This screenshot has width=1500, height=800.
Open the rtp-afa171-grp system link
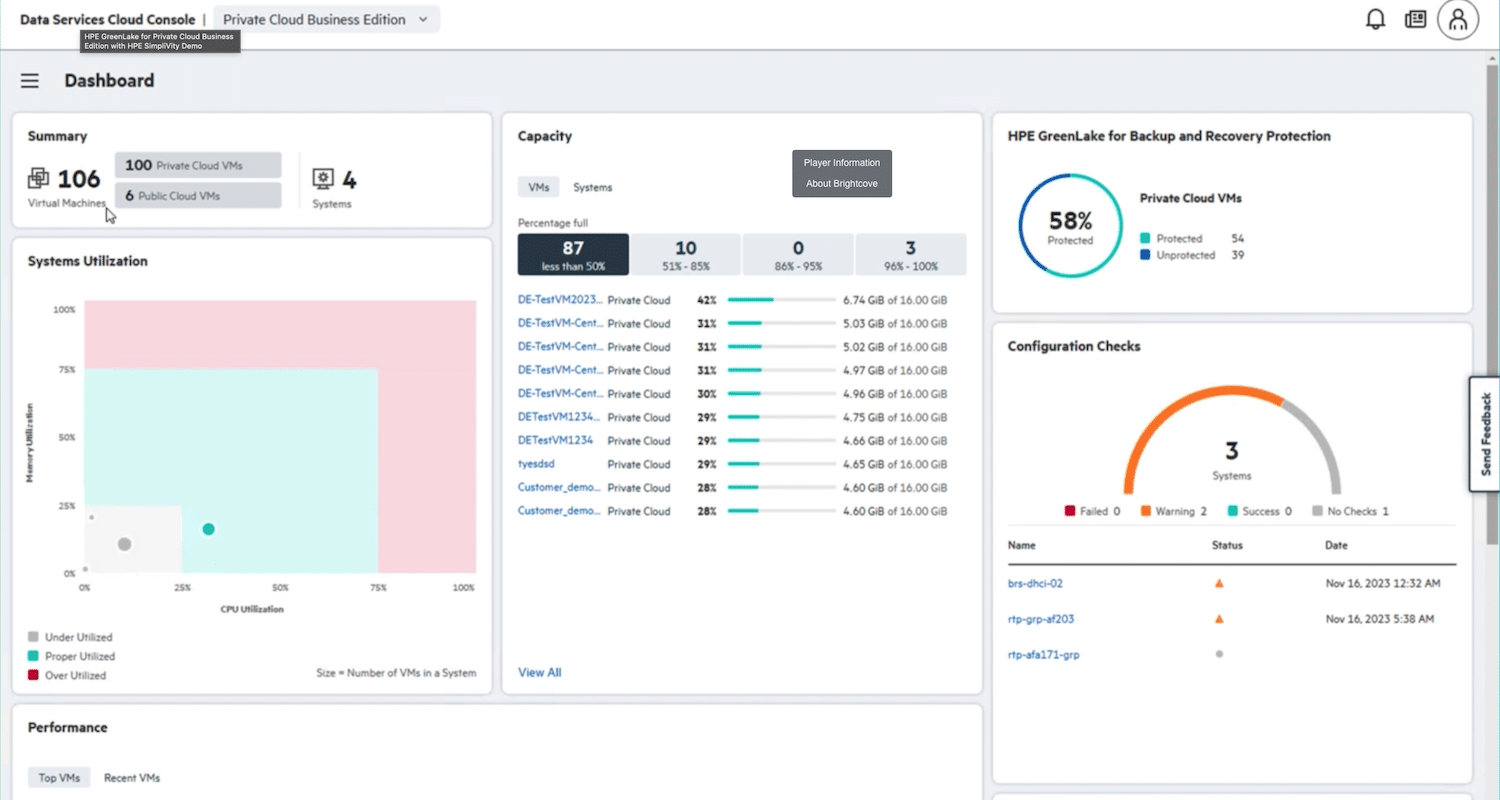(1044, 654)
